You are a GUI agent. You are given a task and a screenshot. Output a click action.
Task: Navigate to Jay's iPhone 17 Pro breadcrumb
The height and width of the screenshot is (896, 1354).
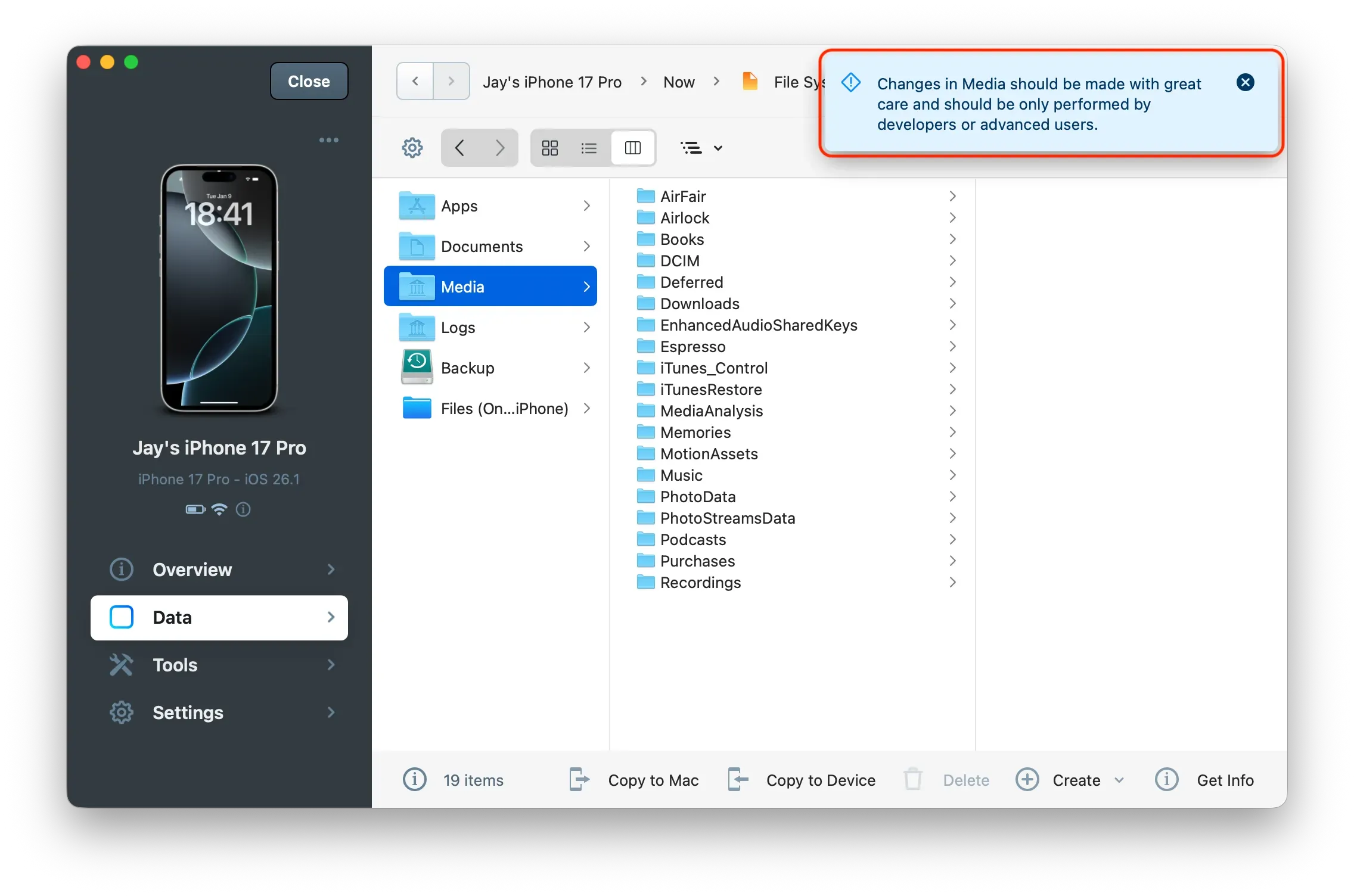(x=552, y=82)
